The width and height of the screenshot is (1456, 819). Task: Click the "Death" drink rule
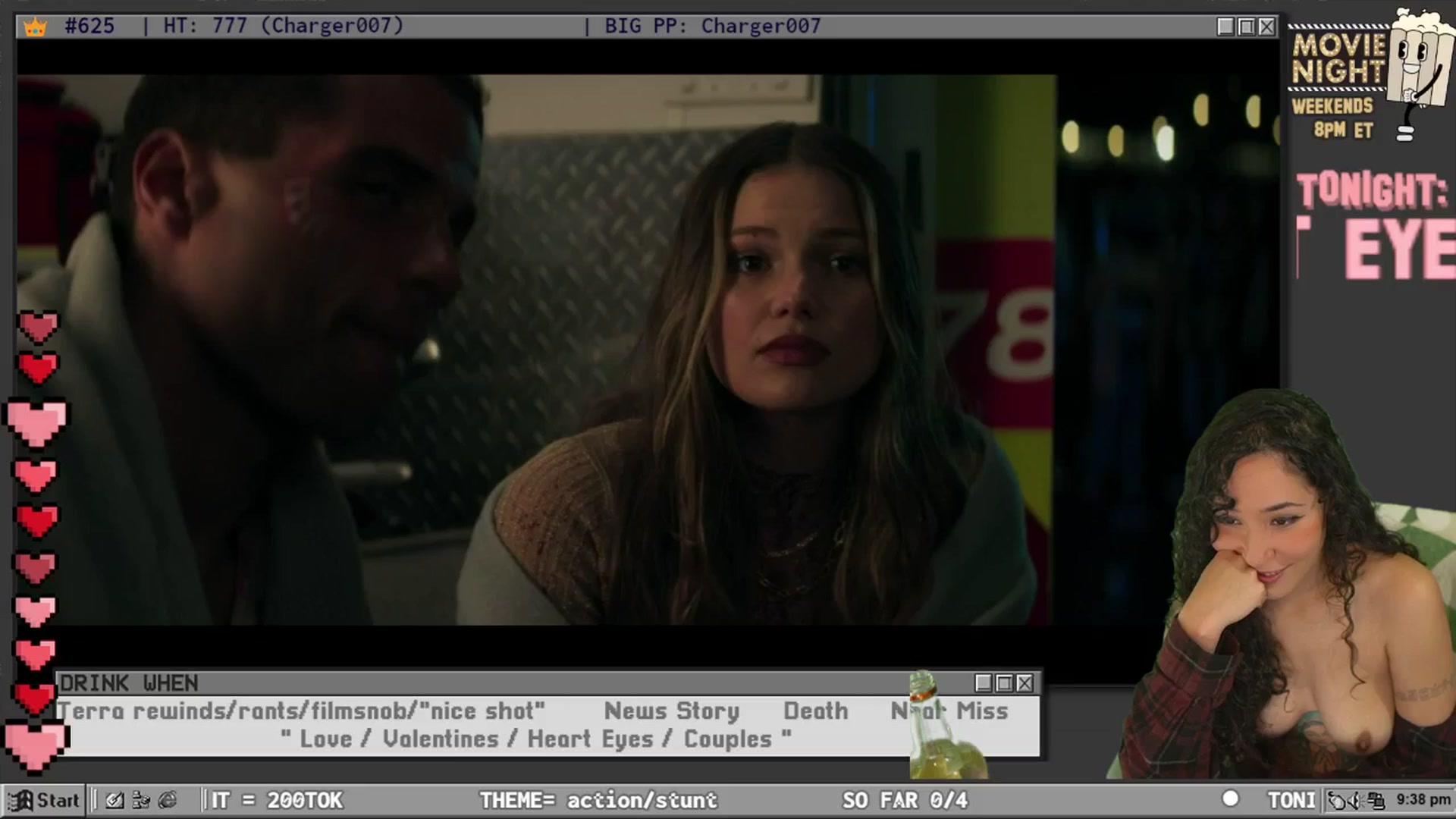(815, 711)
